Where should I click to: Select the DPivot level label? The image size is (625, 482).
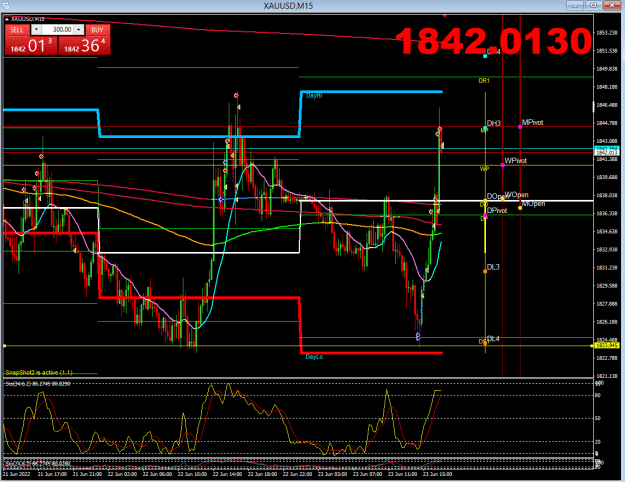[497, 210]
